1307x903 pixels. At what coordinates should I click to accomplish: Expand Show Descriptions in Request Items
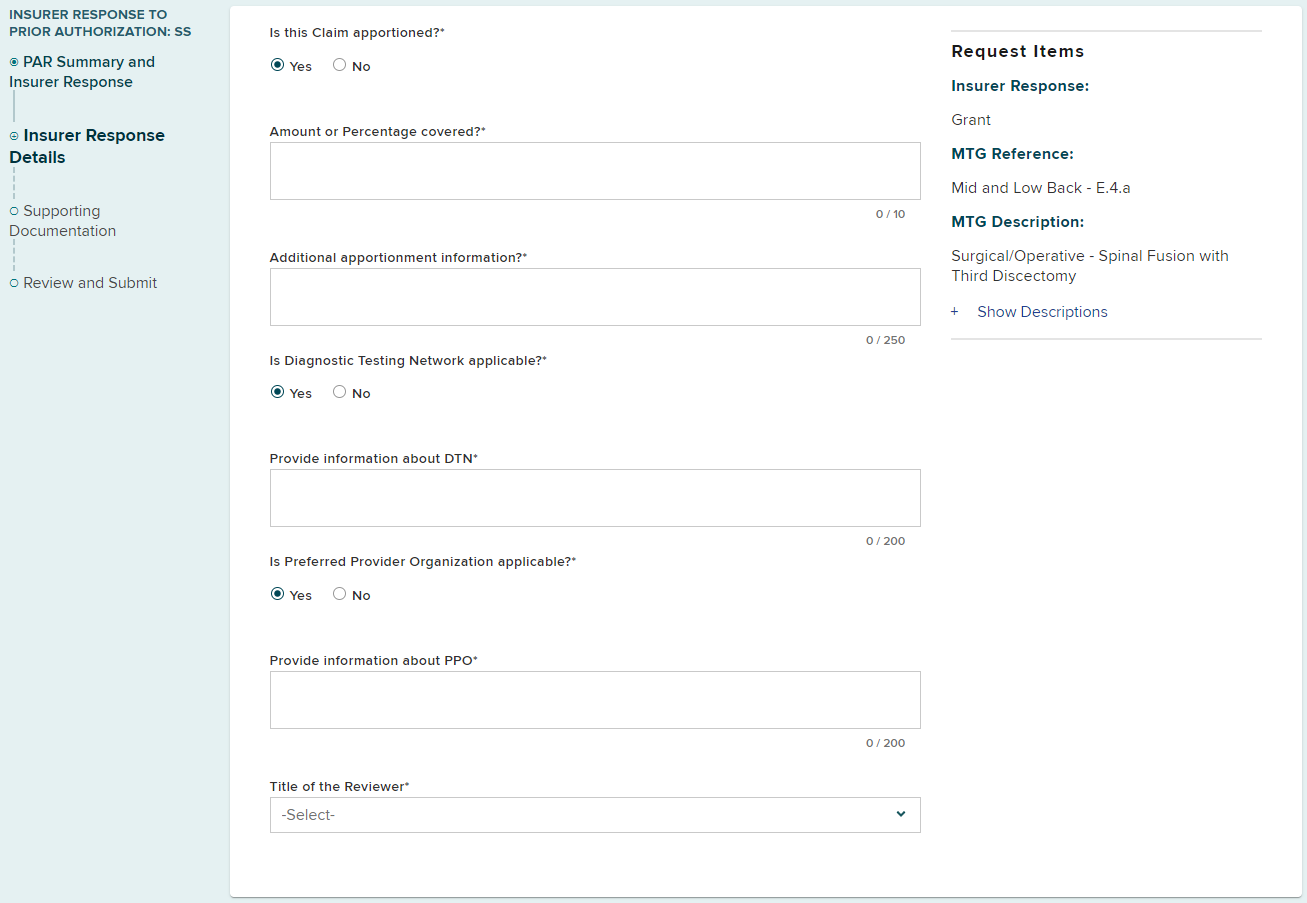(1042, 312)
